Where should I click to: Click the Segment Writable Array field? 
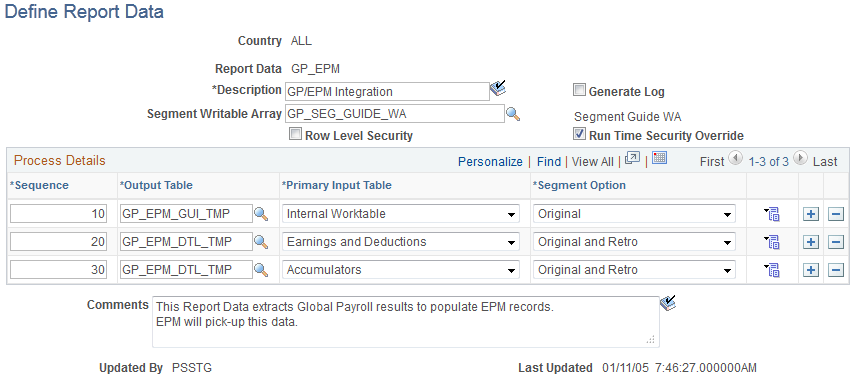click(395, 114)
